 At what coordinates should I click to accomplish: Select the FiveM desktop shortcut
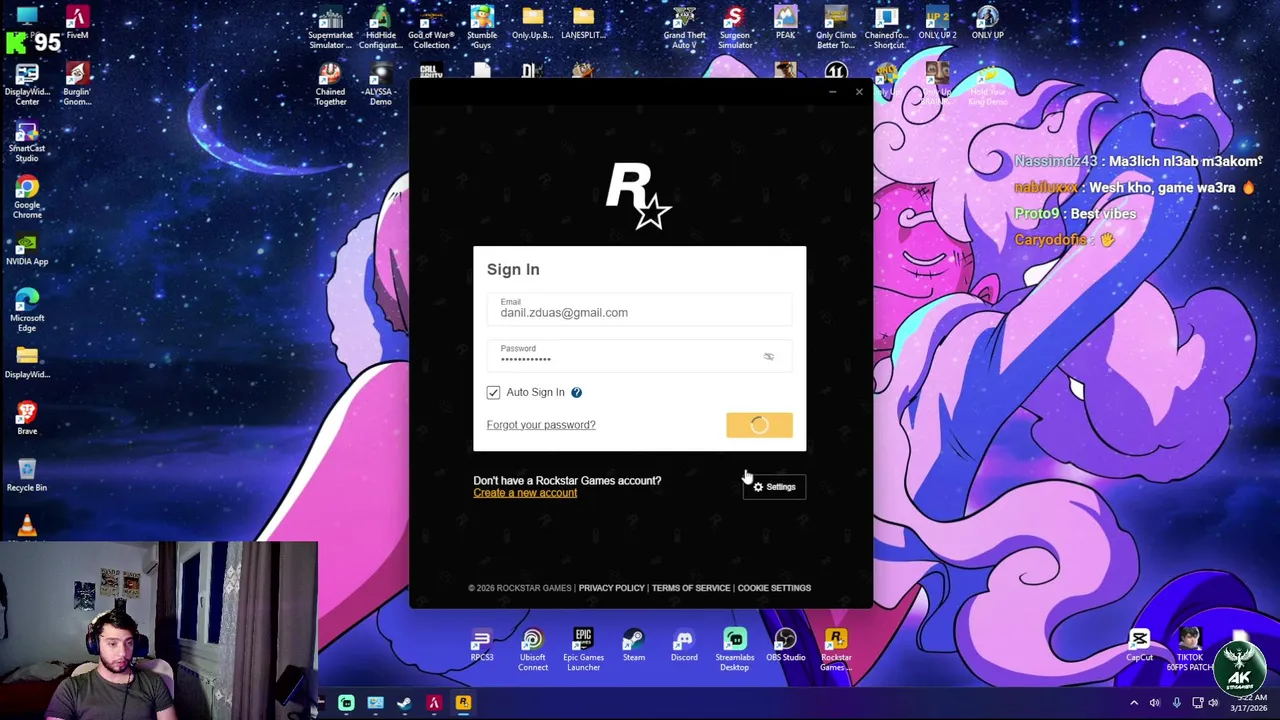point(77,24)
